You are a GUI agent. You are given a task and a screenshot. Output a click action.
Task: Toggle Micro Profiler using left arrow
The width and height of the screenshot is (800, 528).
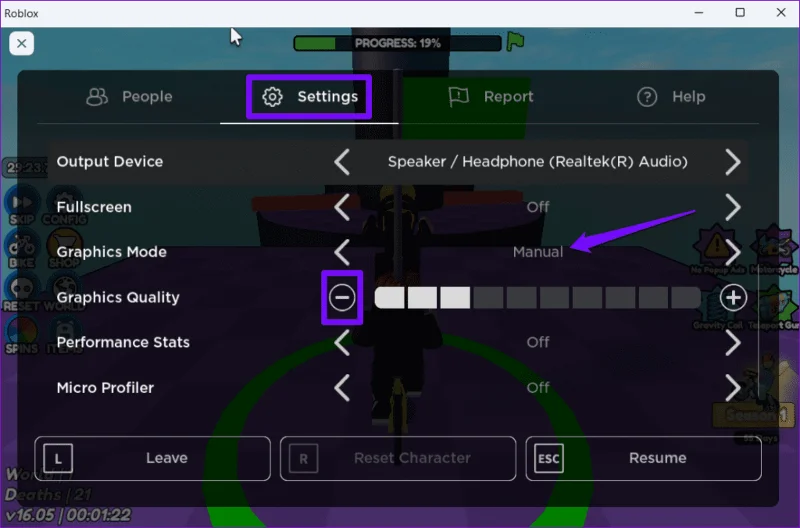[x=342, y=388]
